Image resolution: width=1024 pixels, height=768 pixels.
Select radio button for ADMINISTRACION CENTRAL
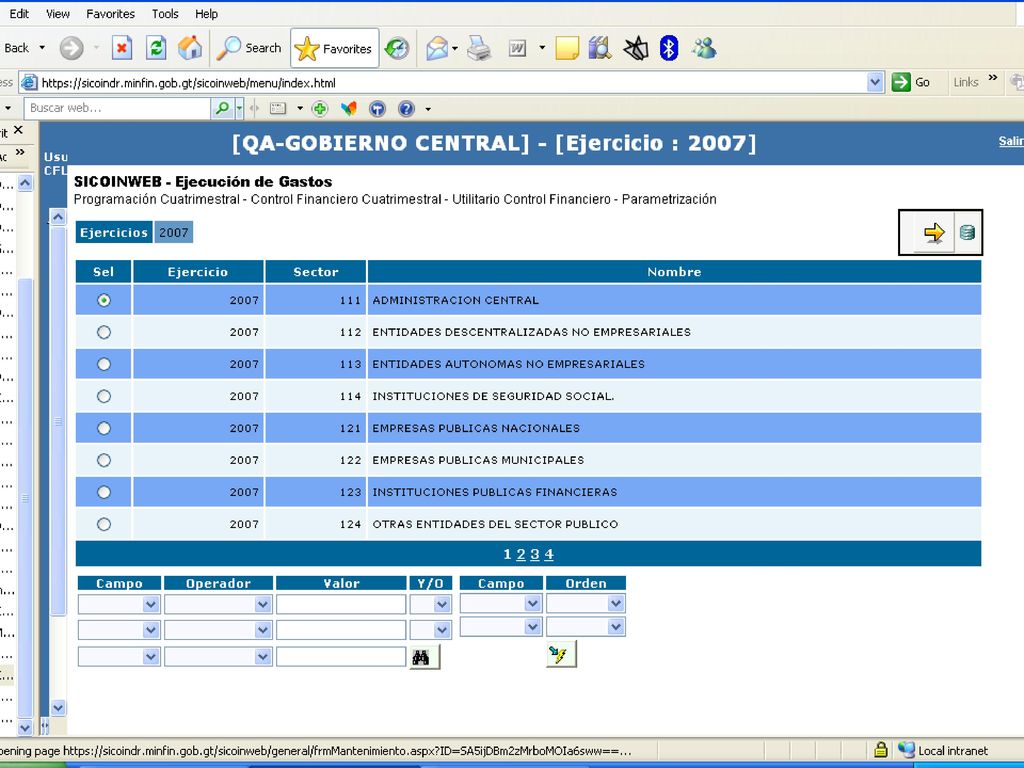[104, 300]
